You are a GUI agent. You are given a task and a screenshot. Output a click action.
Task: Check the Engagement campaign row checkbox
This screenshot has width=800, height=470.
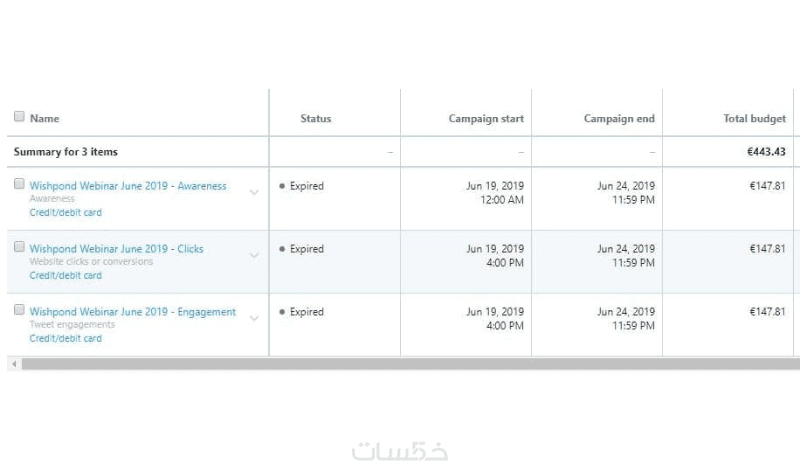(19, 310)
